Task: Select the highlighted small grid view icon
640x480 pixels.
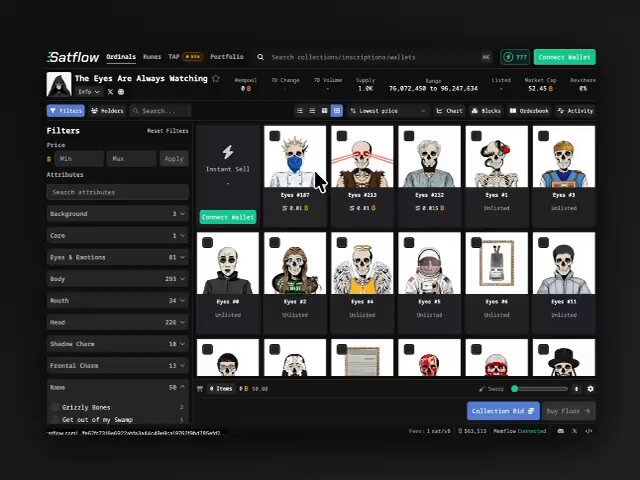Action: click(x=337, y=111)
